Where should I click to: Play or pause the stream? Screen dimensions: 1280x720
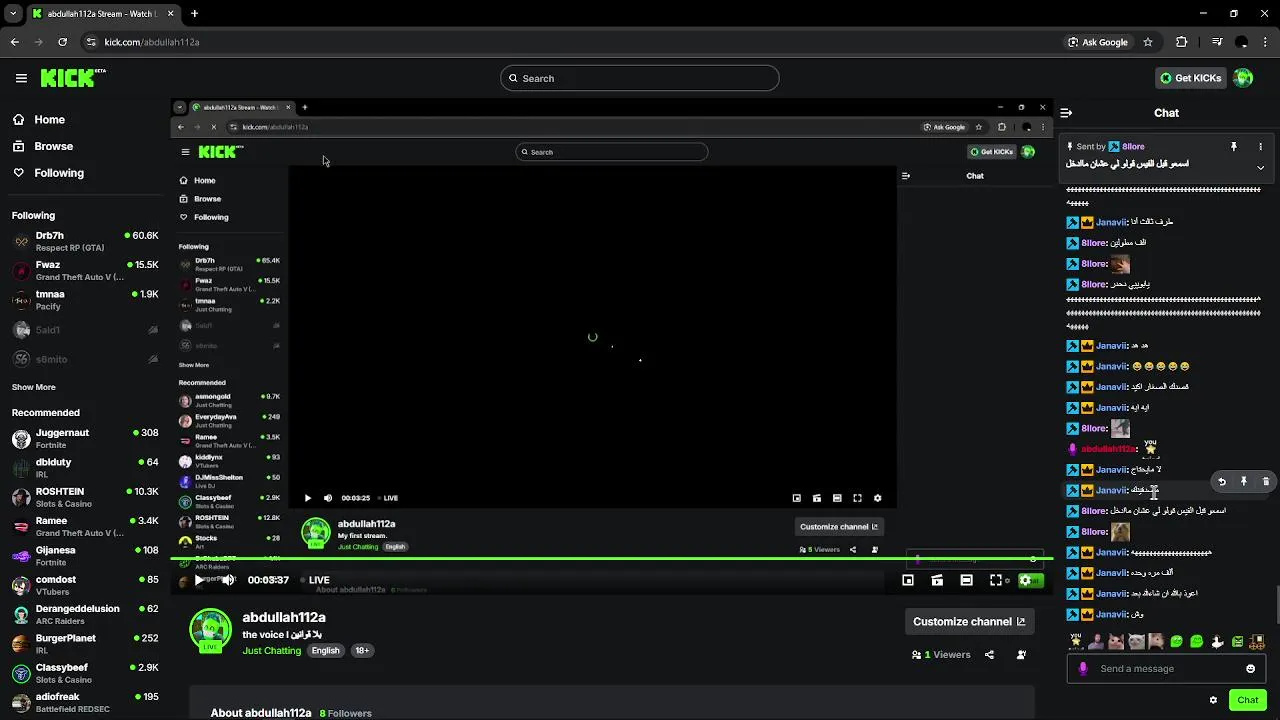199,580
